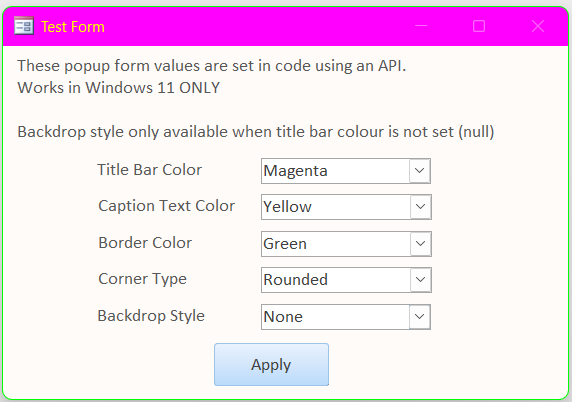The height and width of the screenshot is (402, 572).
Task: Click the 'These popup form values' sentence
Action: [212, 66]
